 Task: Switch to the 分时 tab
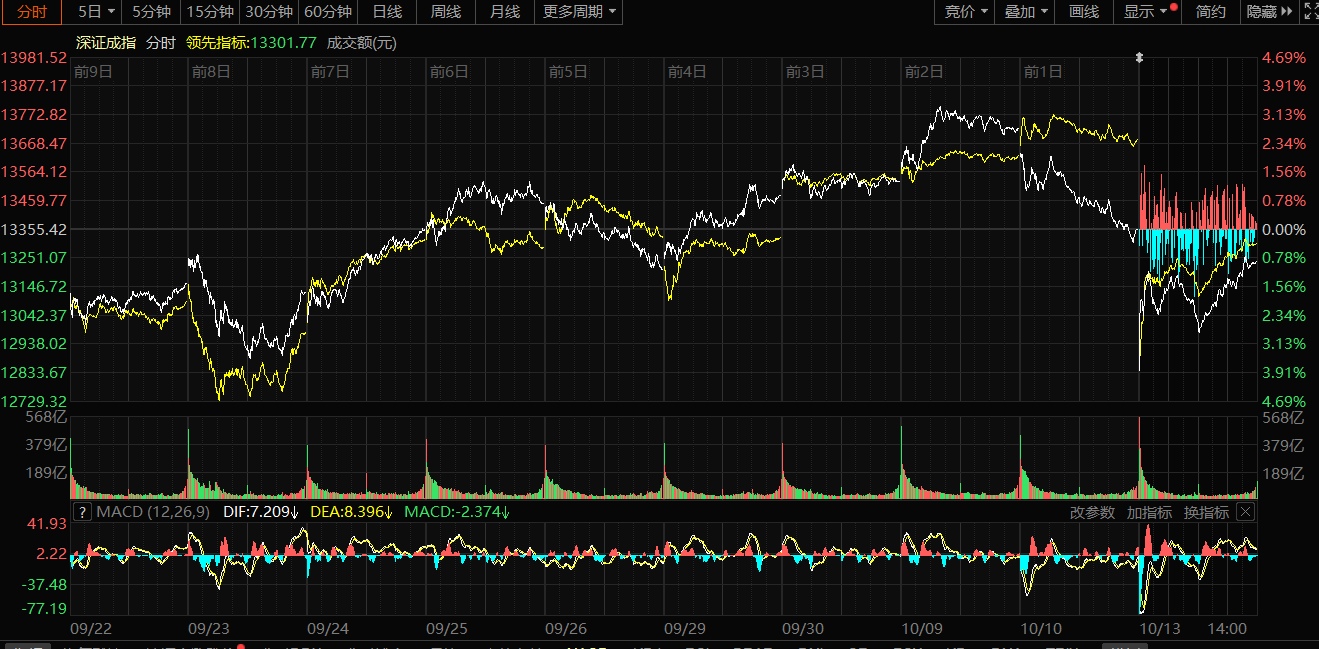click(31, 12)
